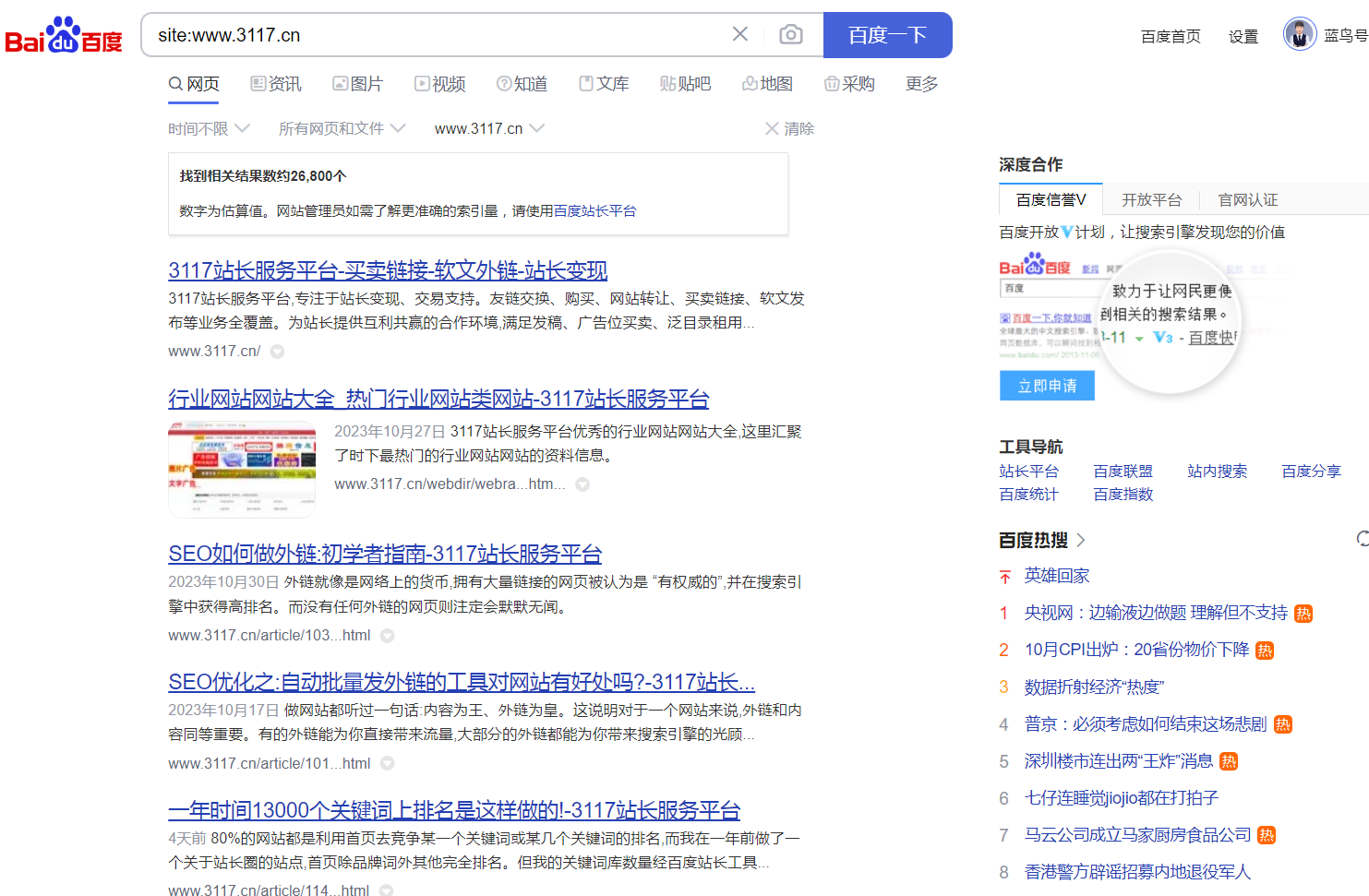This screenshot has width=1369, height=896.
Task: Select the 官网认证 tab
Action: (x=1248, y=199)
